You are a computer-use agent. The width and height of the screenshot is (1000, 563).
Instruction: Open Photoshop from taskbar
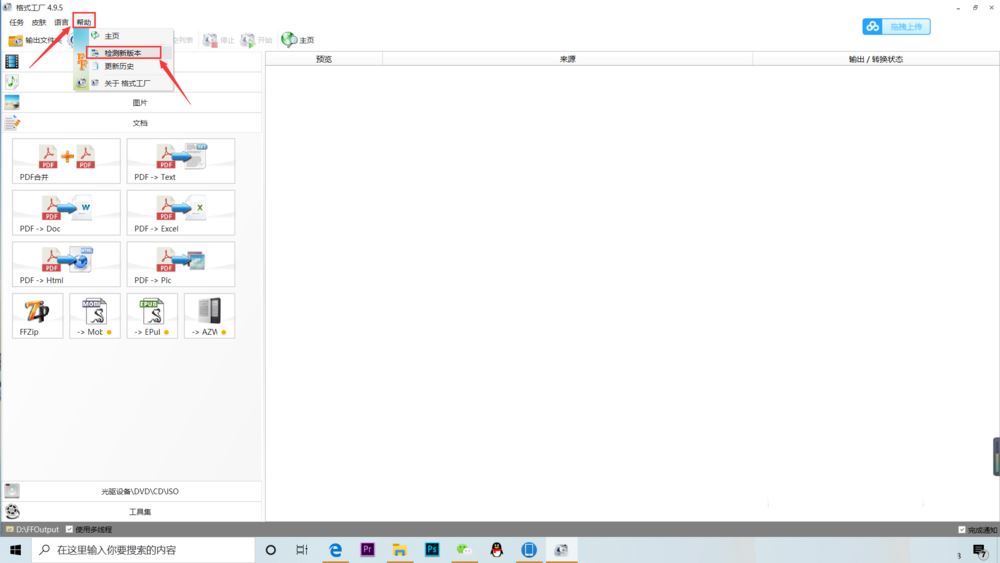click(432, 550)
